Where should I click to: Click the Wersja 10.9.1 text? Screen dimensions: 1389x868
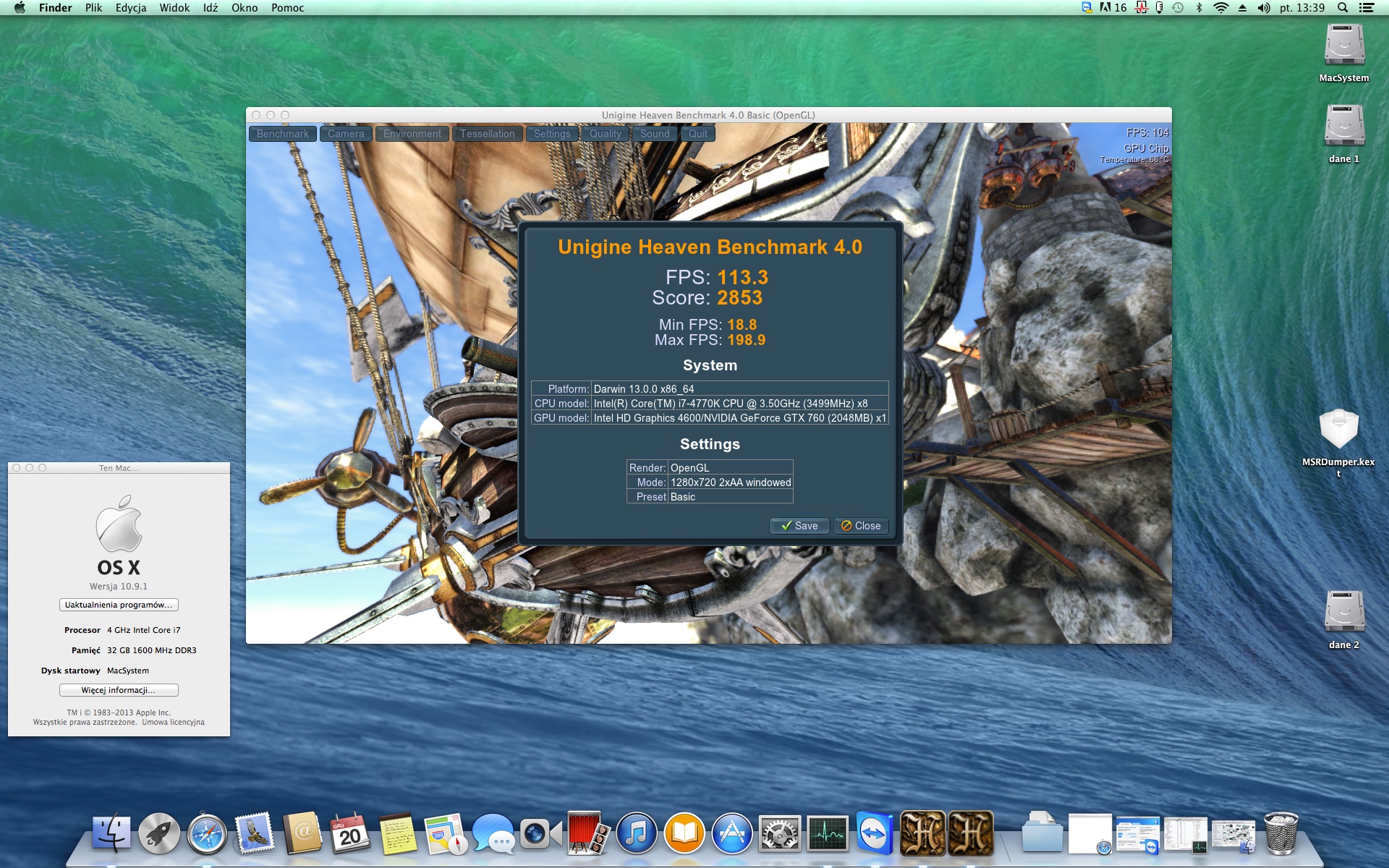coord(119,587)
